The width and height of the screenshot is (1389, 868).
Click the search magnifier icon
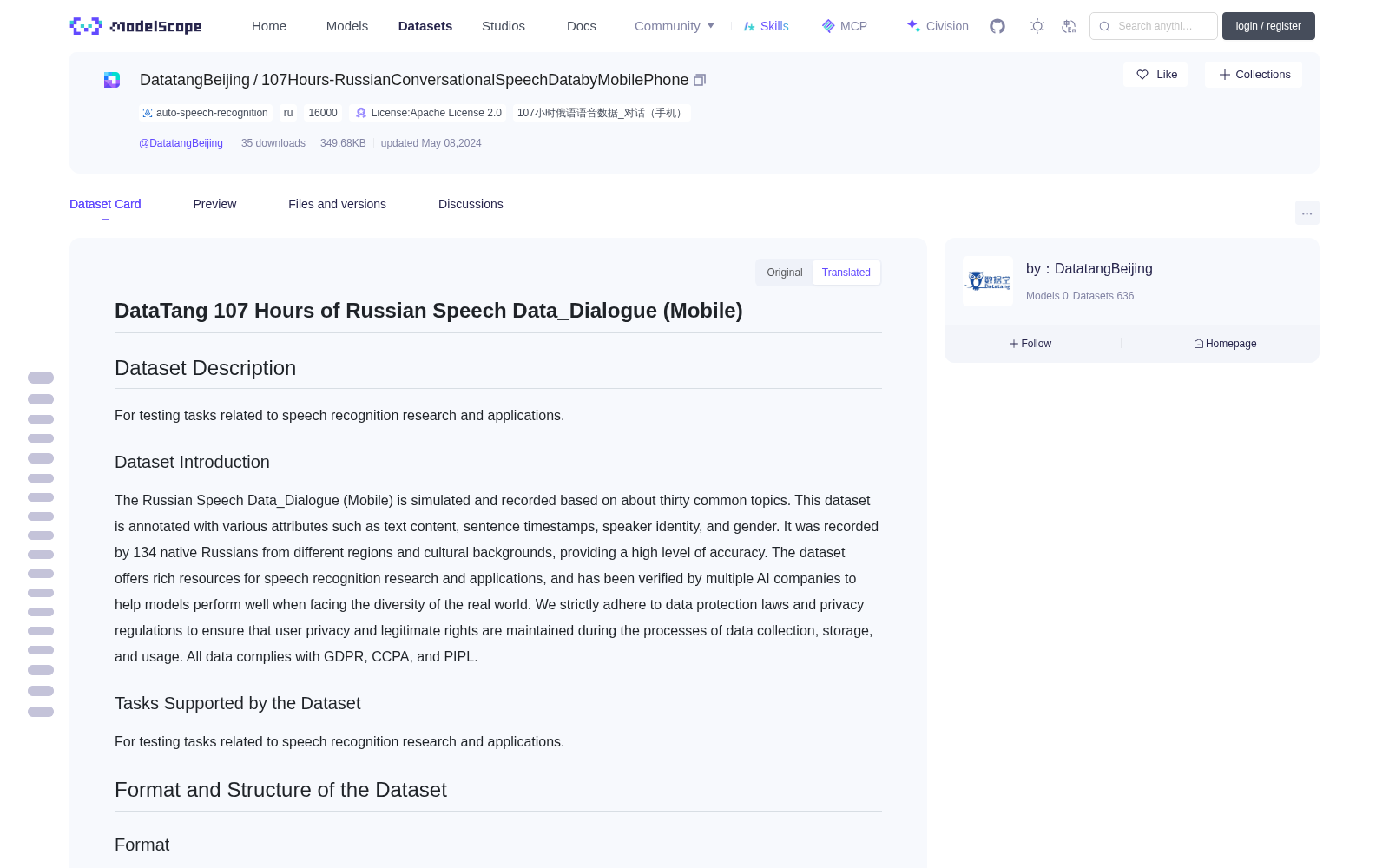[1104, 26]
